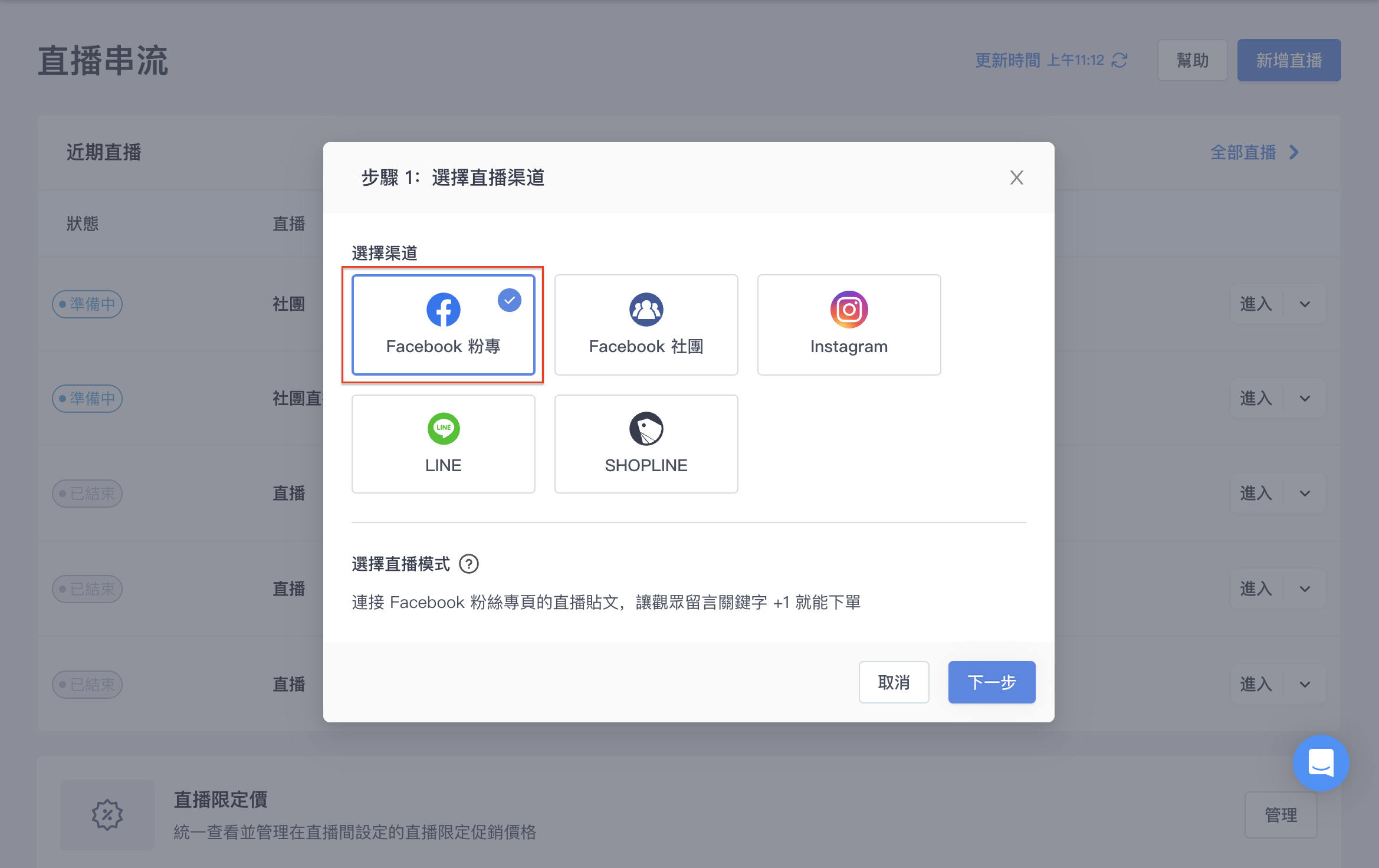Open the 全部直播 link

pos(1243,153)
